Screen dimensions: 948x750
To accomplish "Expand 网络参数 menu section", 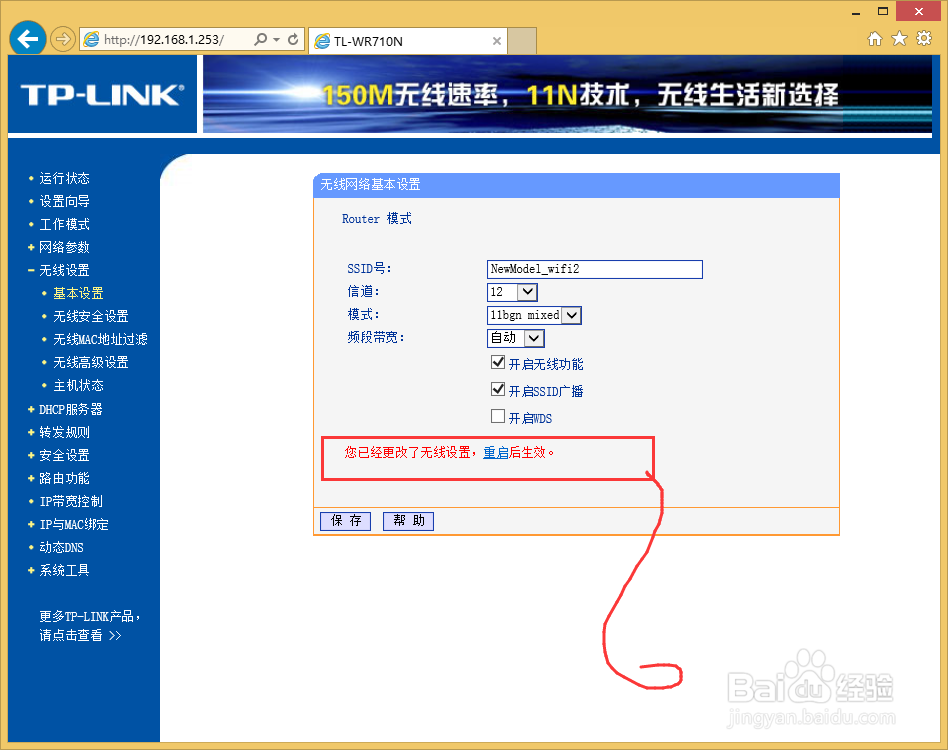I will pos(64,247).
